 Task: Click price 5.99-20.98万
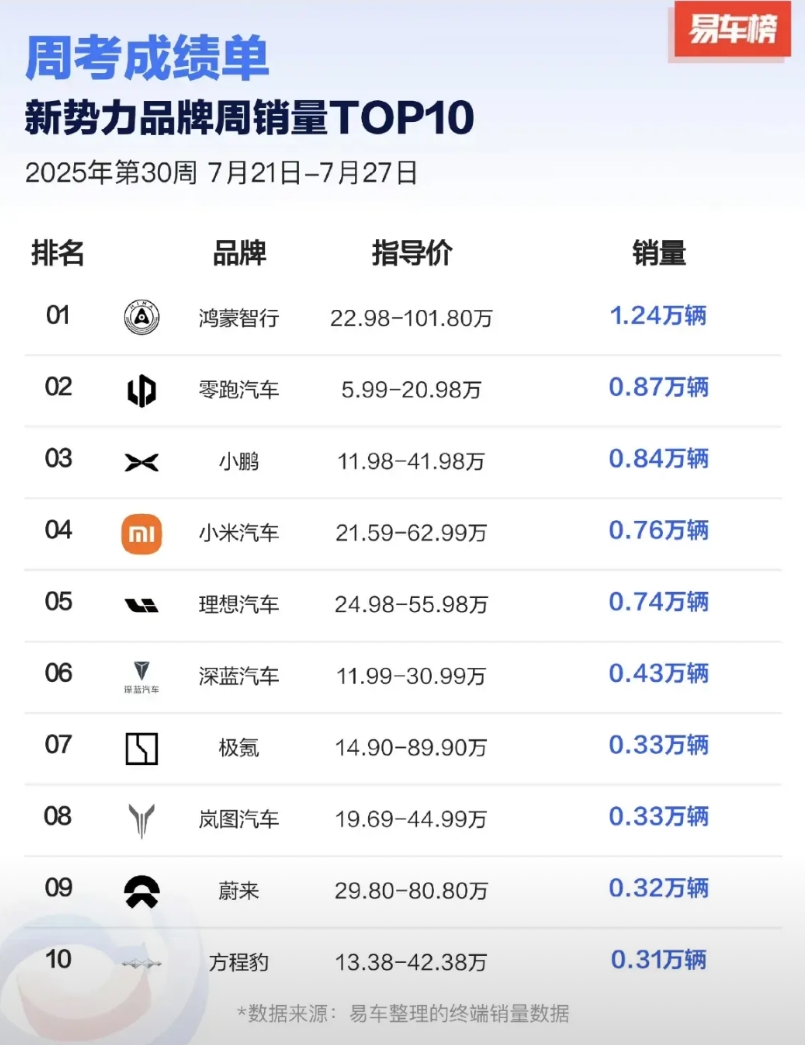(411, 389)
